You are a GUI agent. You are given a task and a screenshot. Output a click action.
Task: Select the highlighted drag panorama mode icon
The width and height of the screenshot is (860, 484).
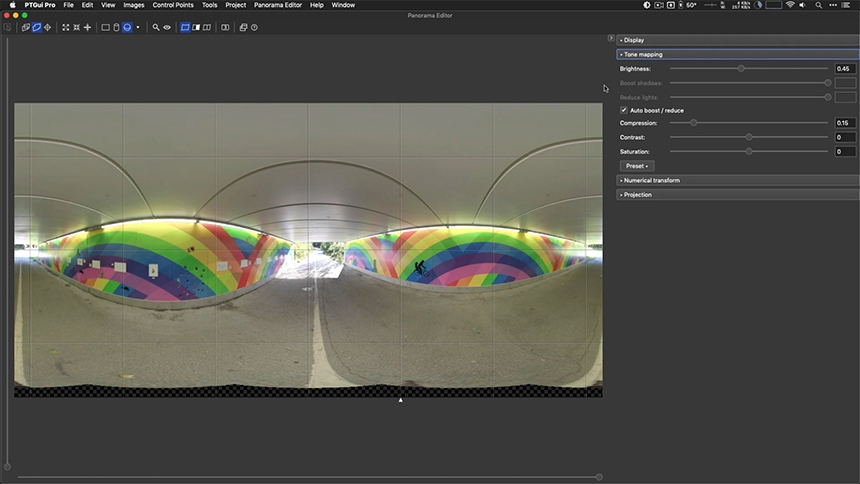[x=37, y=27]
